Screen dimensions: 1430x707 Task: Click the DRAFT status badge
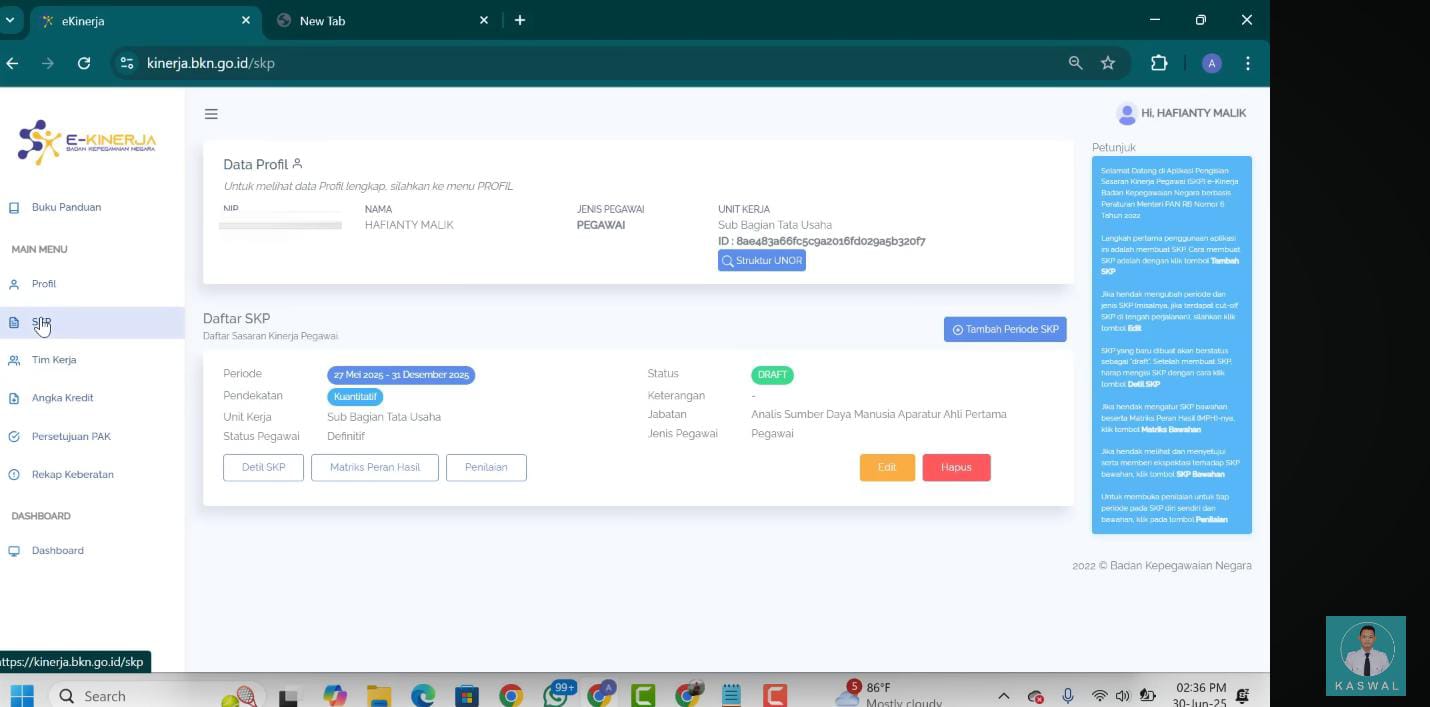tap(772, 375)
